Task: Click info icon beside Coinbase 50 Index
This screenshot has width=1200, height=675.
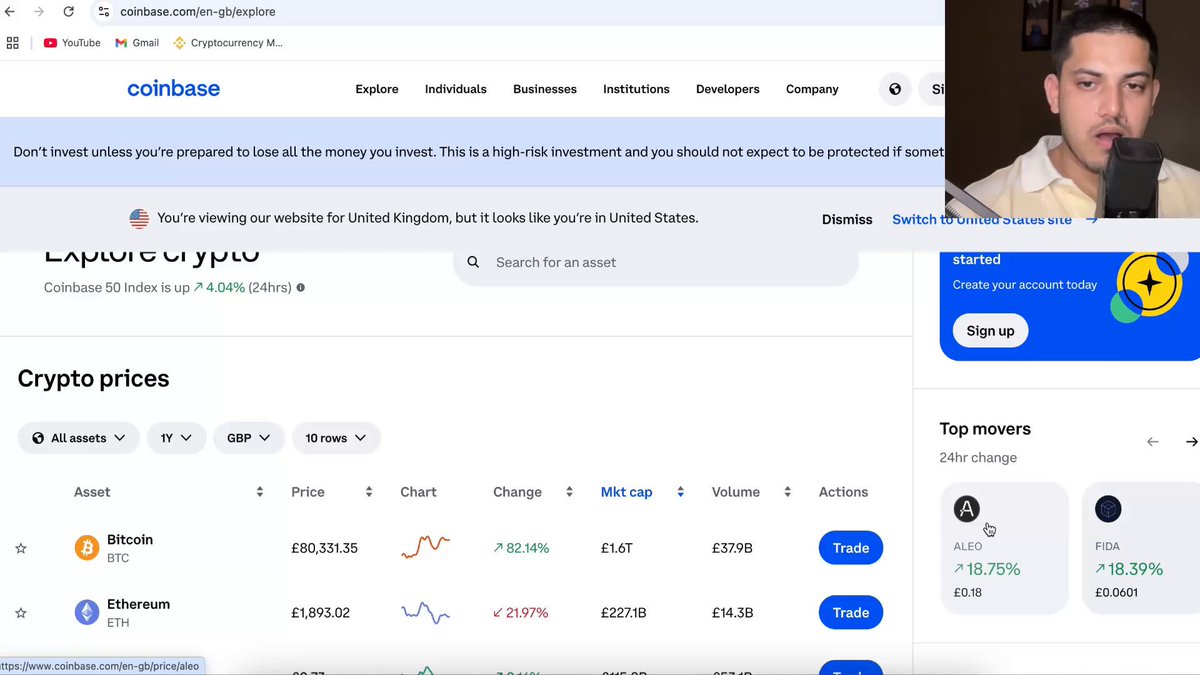Action: (x=300, y=288)
